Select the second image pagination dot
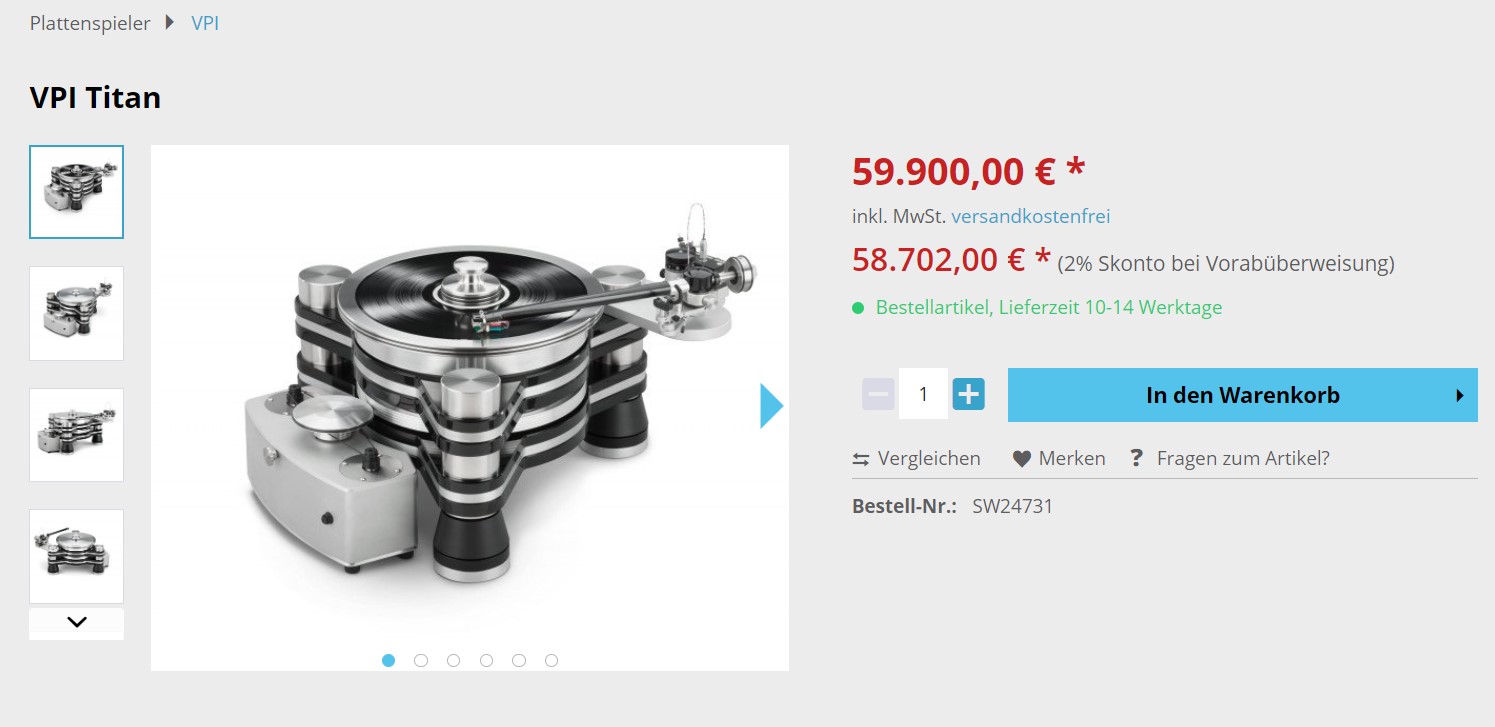The height and width of the screenshot is (727, 1495). tap(421, 660)
